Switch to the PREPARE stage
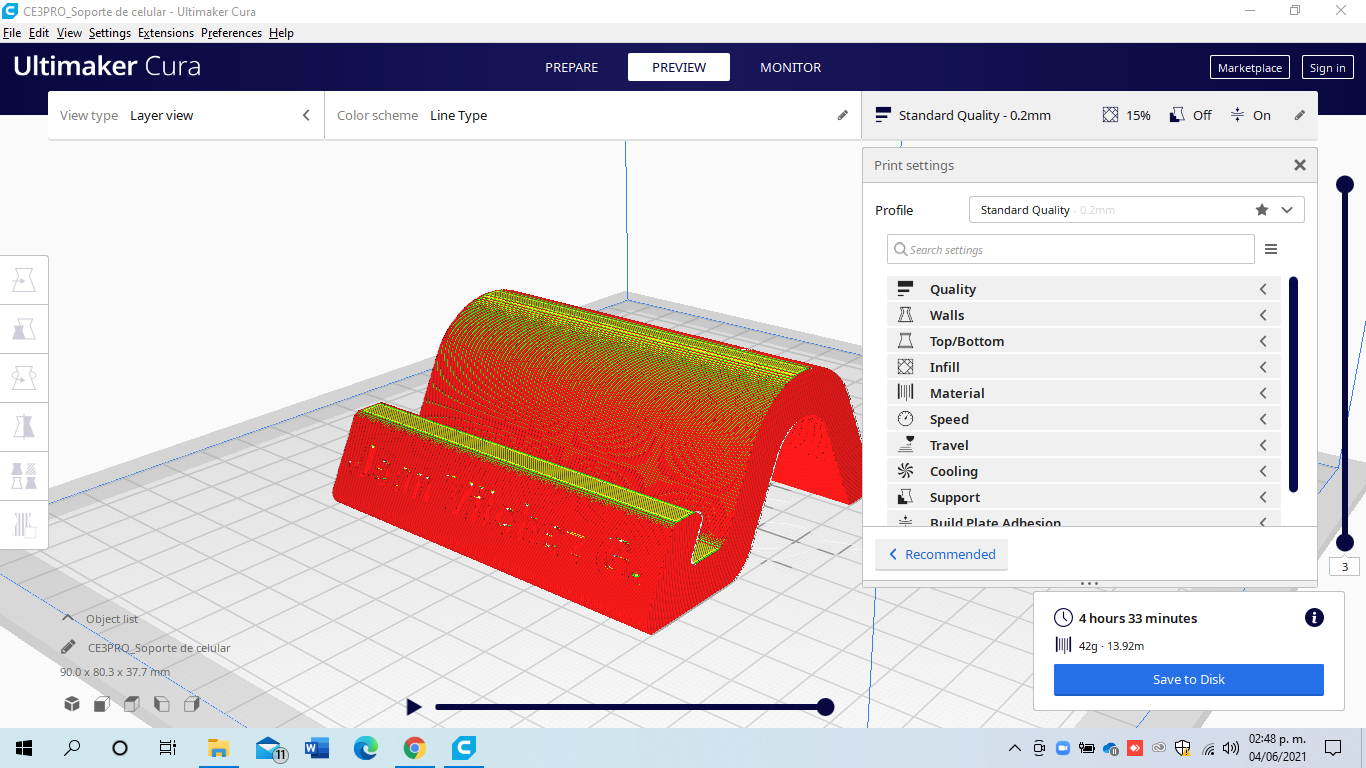The height and width of the screenshot is (768, 1366). tap(572, 67)
